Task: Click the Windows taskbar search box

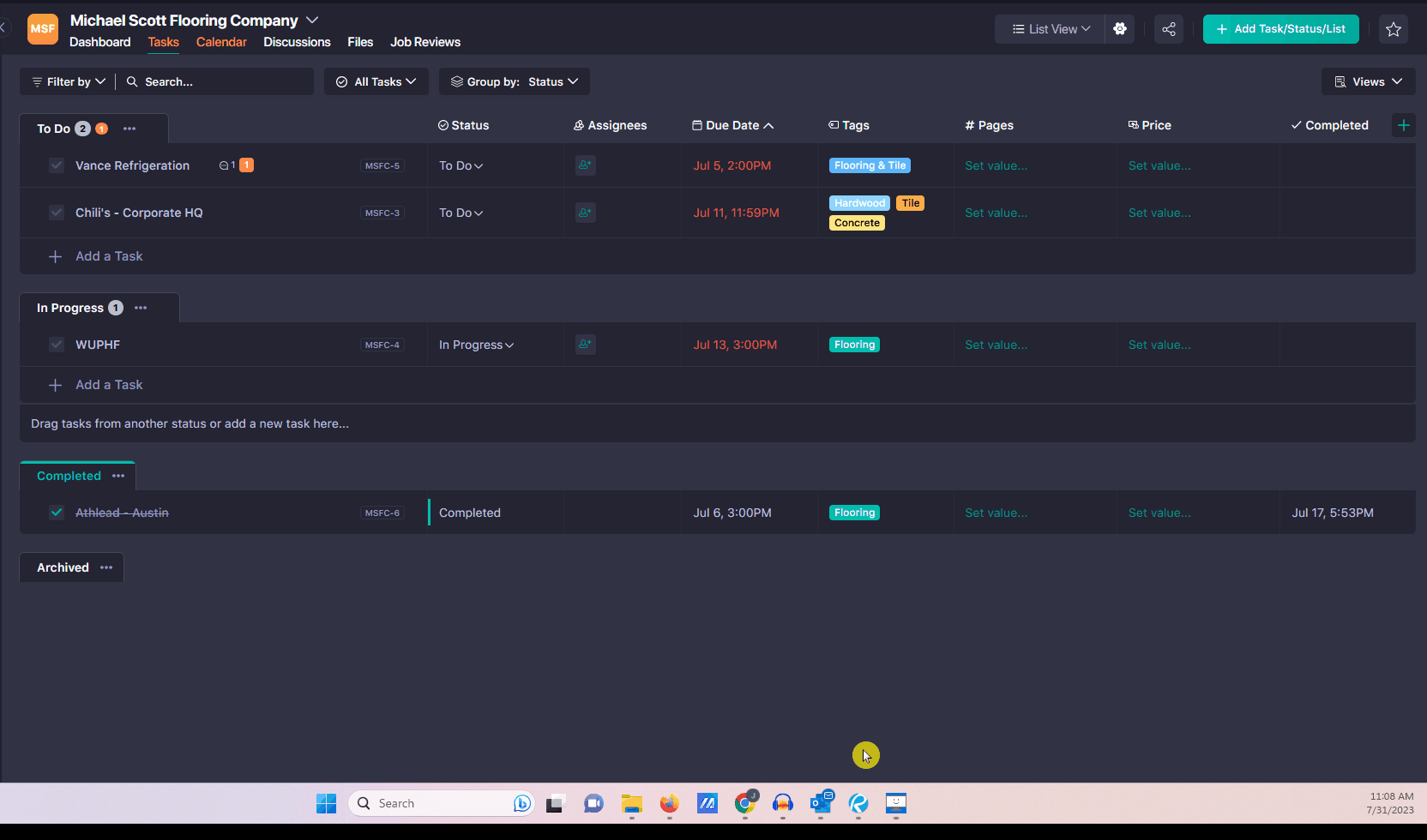Action: 441,803
